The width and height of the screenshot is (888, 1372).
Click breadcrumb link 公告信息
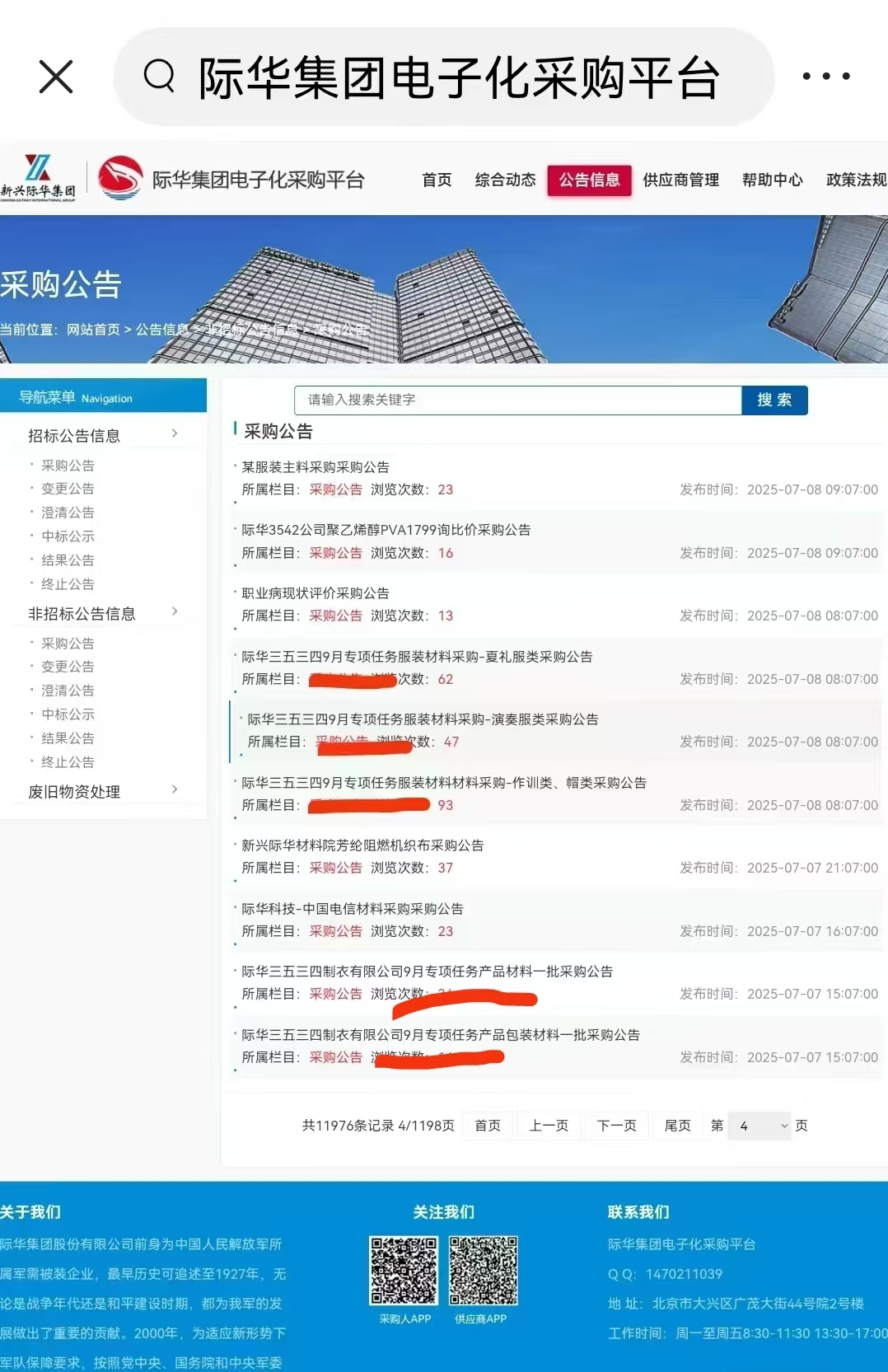pyautogui.click(x=162, y=330)
